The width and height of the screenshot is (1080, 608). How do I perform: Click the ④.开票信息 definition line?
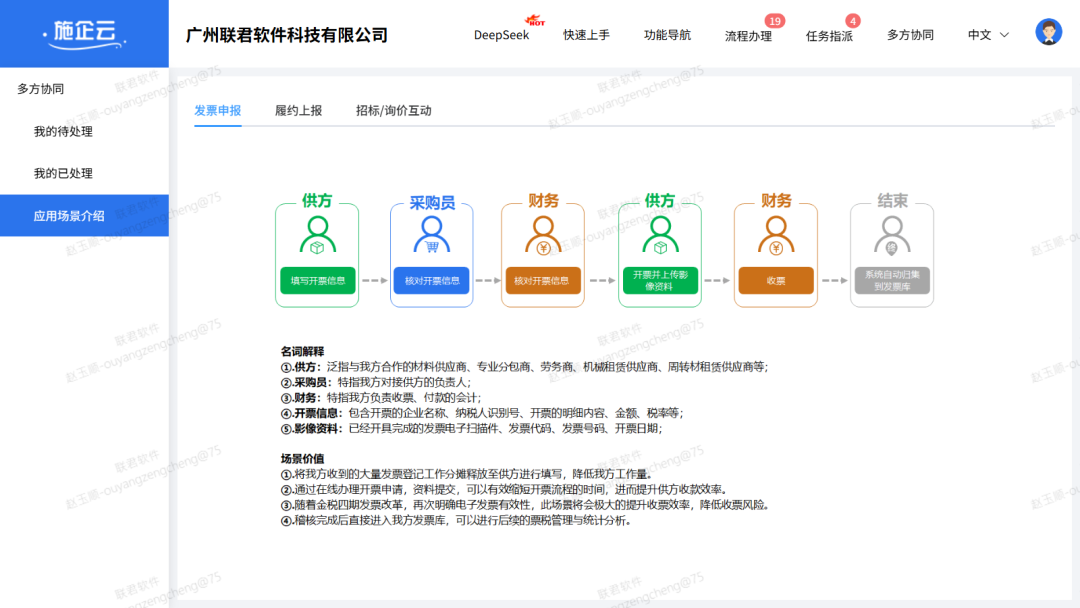point(482,413)
